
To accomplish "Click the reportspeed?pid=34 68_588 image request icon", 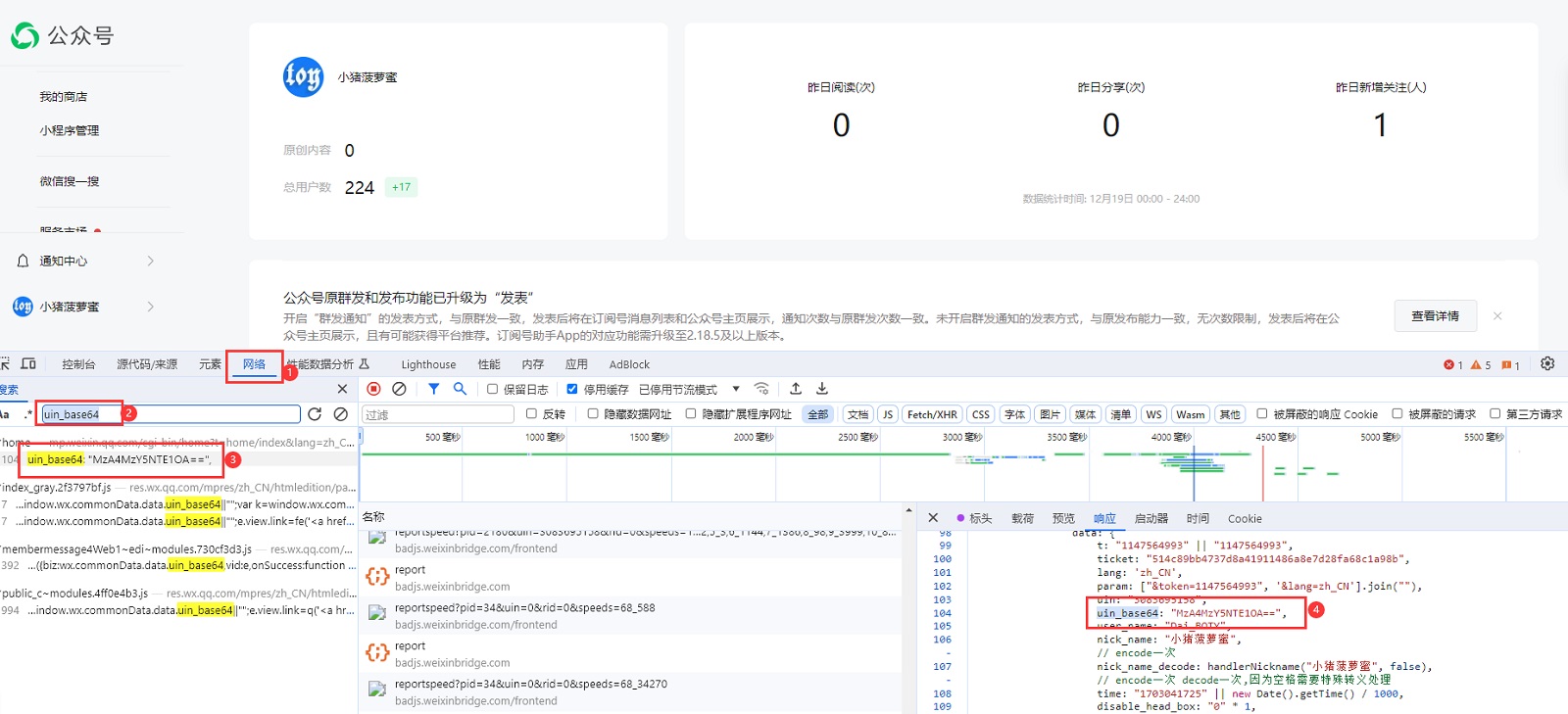I will click(377, 614).
